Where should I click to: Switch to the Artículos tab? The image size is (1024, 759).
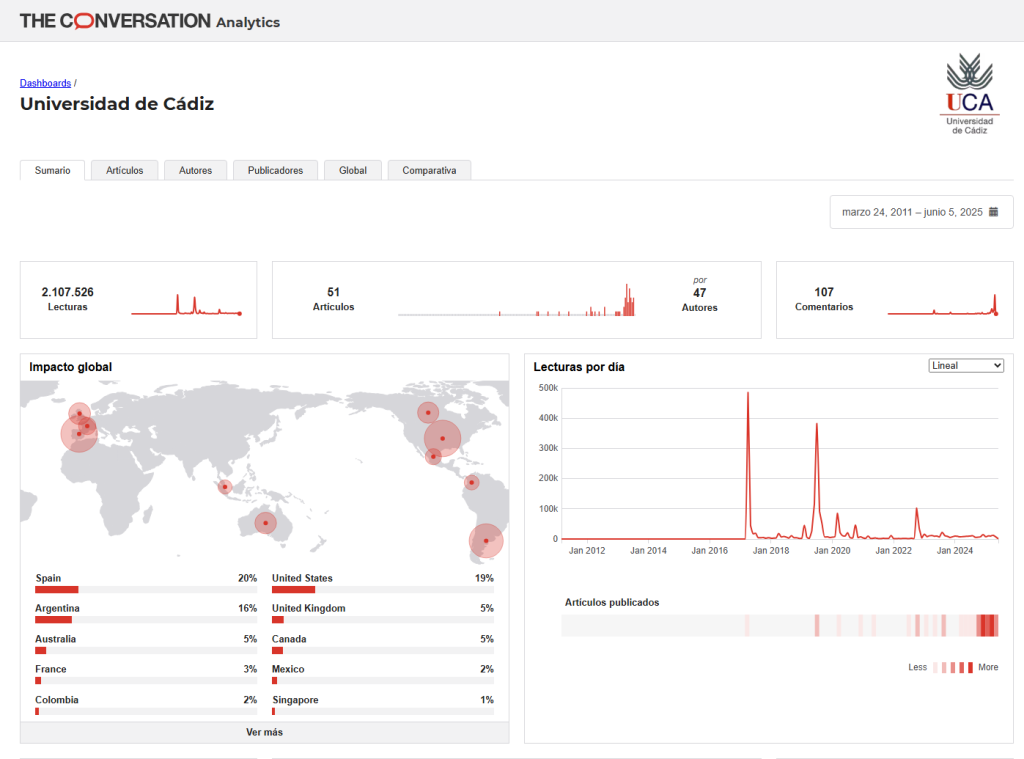coord(125,170)
